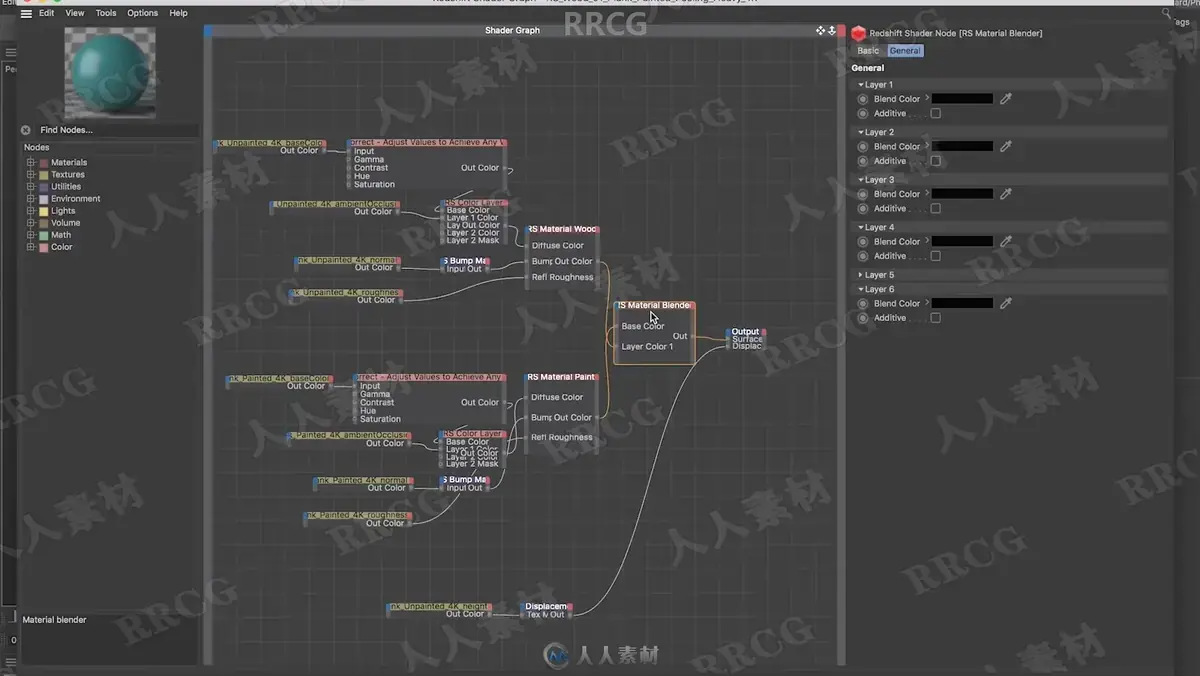
Task: Pick Layer 3 blend color with eyedropper
Action: pos(1006,194)
